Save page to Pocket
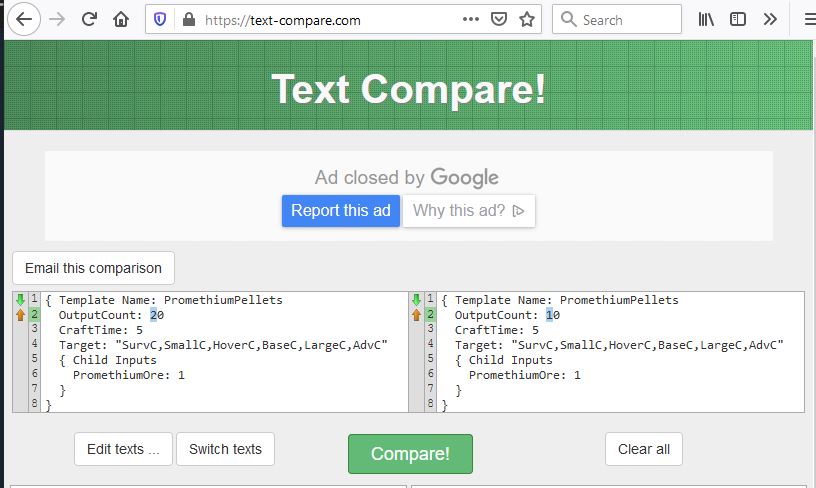This screenshot has height=488, width=816. 499,19
